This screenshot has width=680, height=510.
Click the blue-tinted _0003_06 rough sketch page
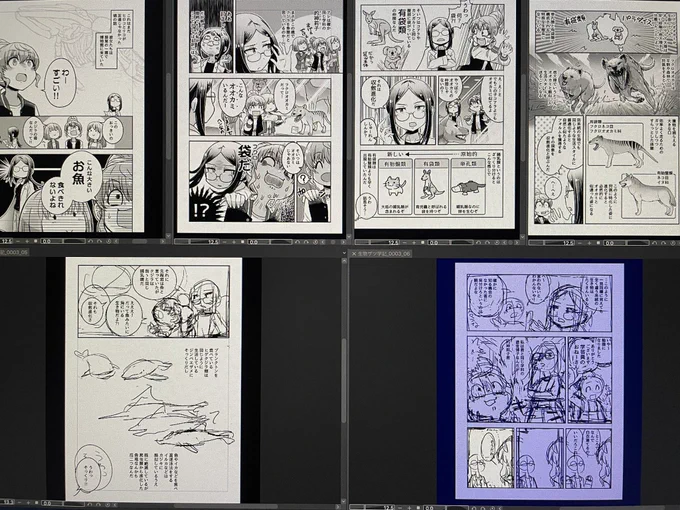pyautogui.click(x=539, y=380)
